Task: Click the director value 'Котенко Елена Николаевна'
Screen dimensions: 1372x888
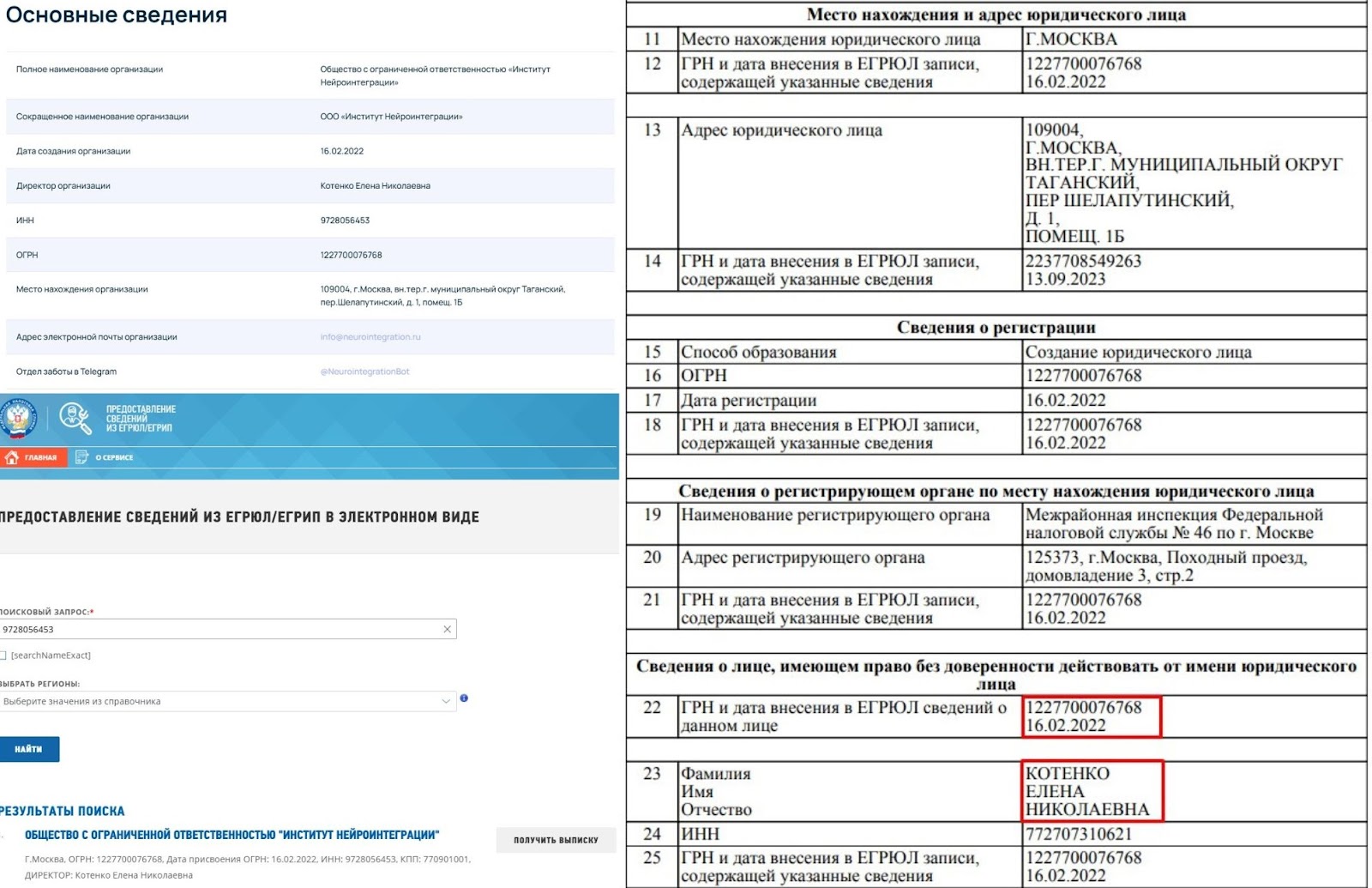Action: 375,186
